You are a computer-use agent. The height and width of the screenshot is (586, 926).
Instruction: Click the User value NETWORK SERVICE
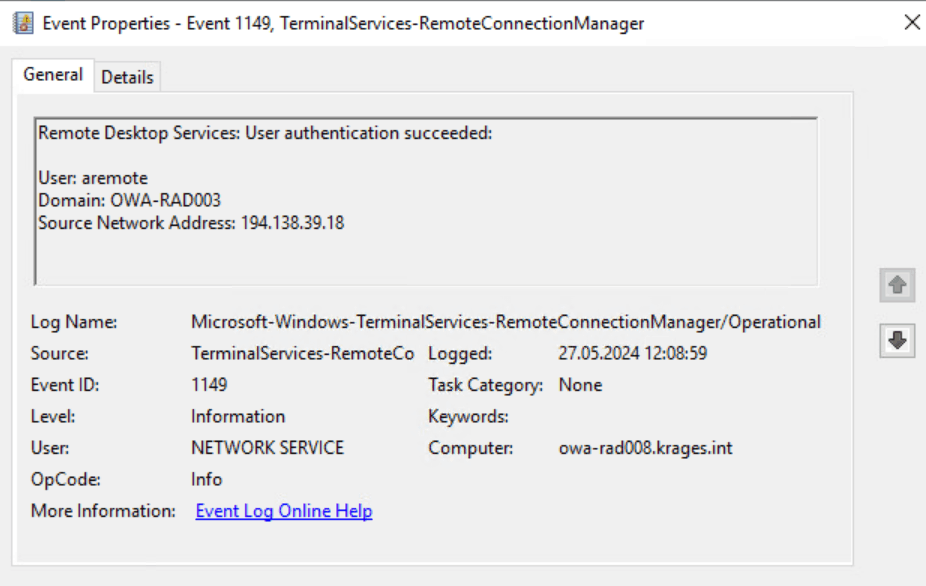(267, 448)
